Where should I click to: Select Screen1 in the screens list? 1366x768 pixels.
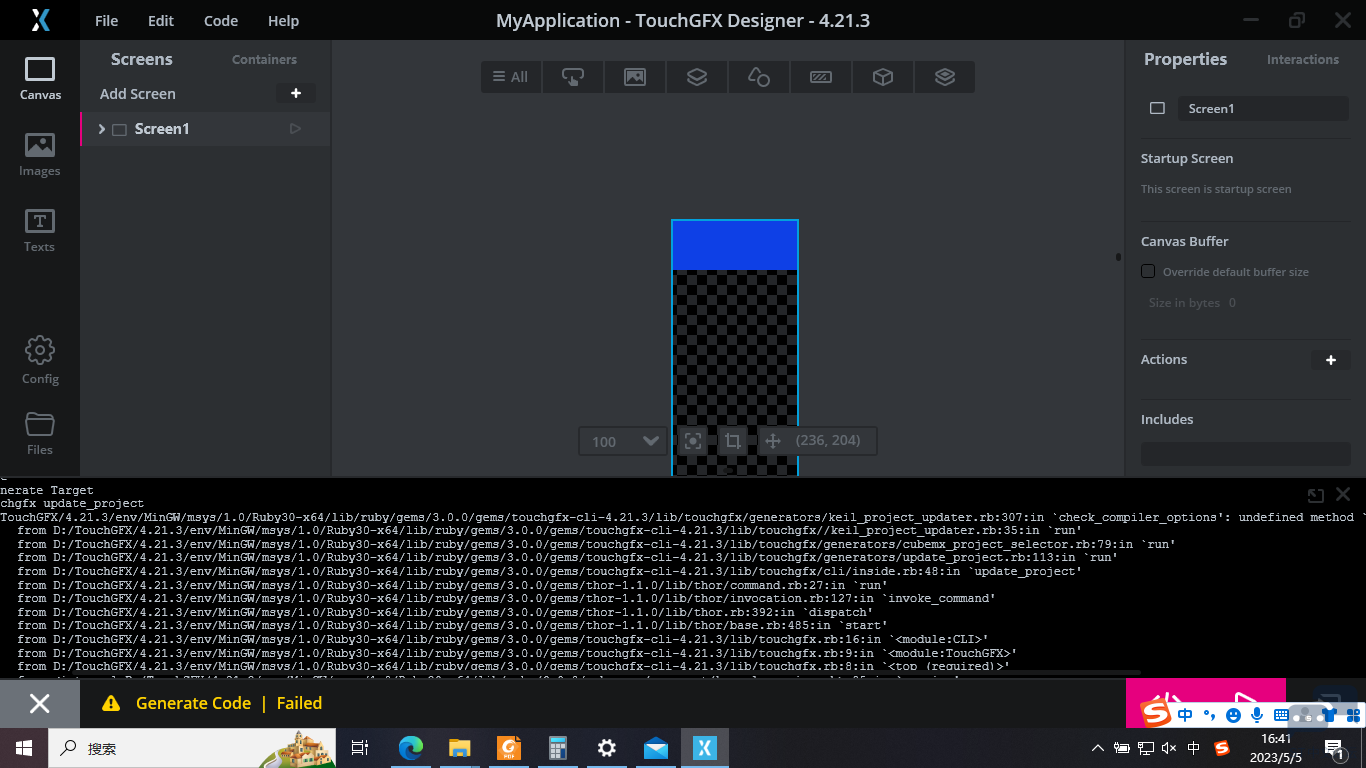(x=205, y=129)
